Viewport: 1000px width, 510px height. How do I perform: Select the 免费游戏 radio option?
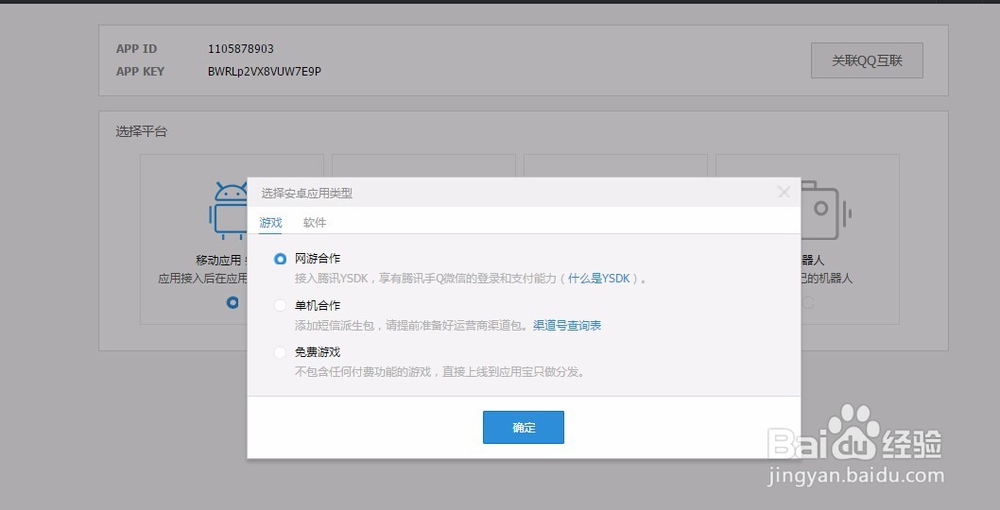(x=280, y=352)
